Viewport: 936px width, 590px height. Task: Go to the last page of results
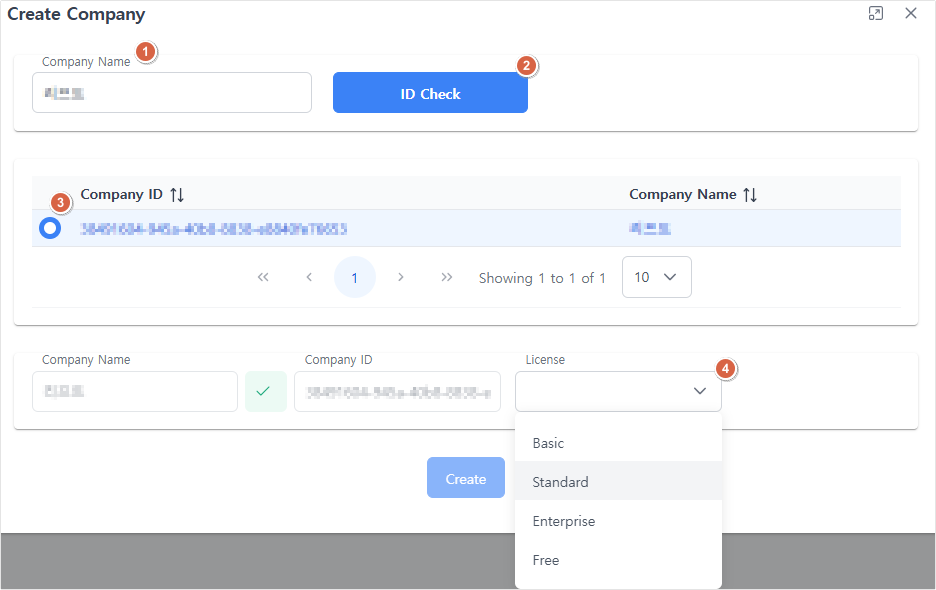[447, 277]
